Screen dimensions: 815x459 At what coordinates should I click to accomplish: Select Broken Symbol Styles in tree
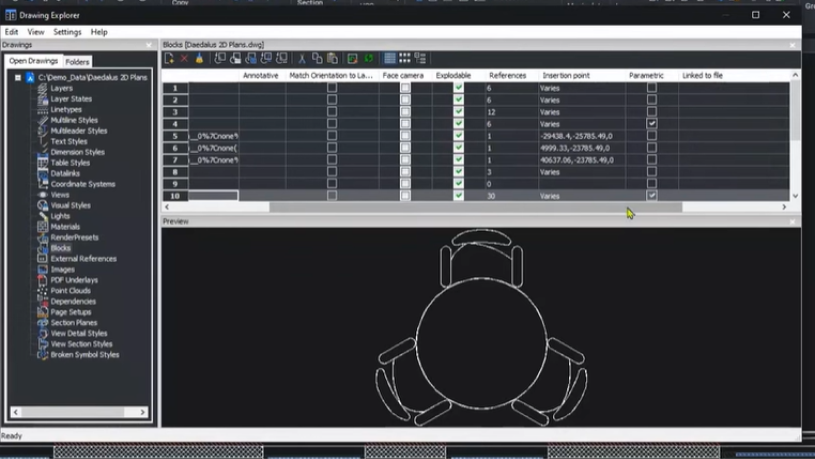[x=85, y=355]
